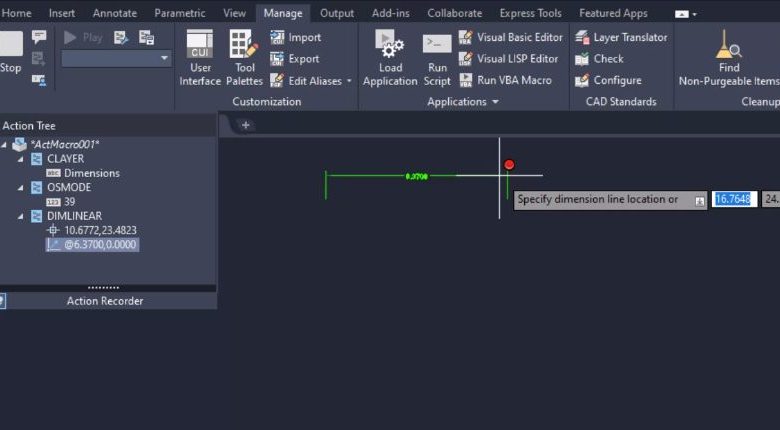The height and width of the screenshot is (430, 780).
Task: Expand the Edit Aliases dropdown arrow
Action: click(x=349, y=81)
